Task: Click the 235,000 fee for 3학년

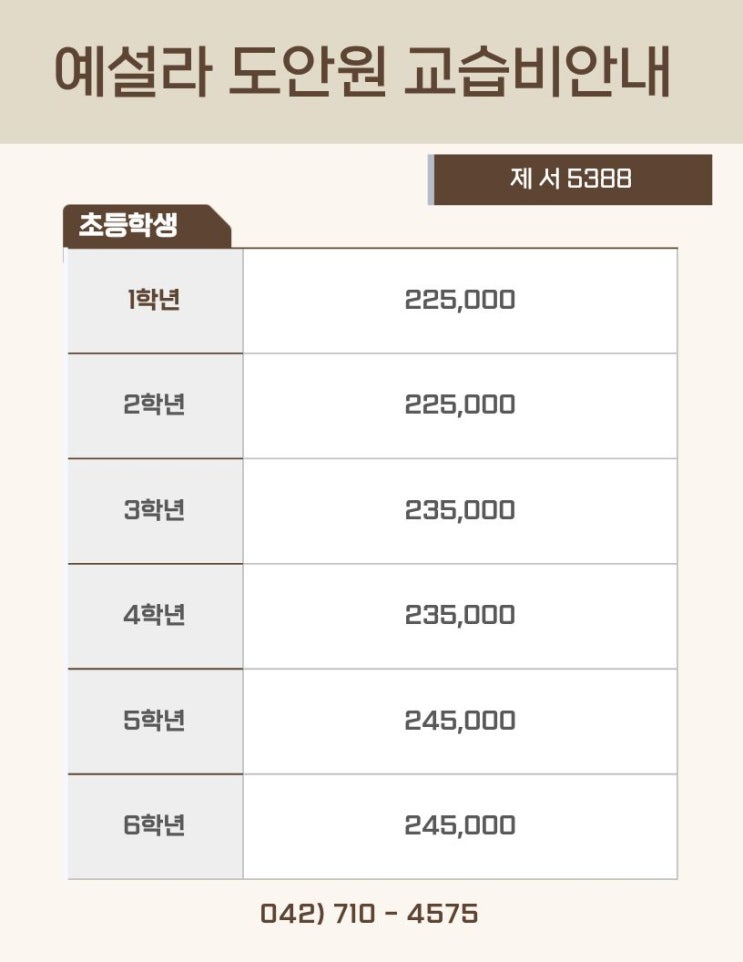Action: 460,510
